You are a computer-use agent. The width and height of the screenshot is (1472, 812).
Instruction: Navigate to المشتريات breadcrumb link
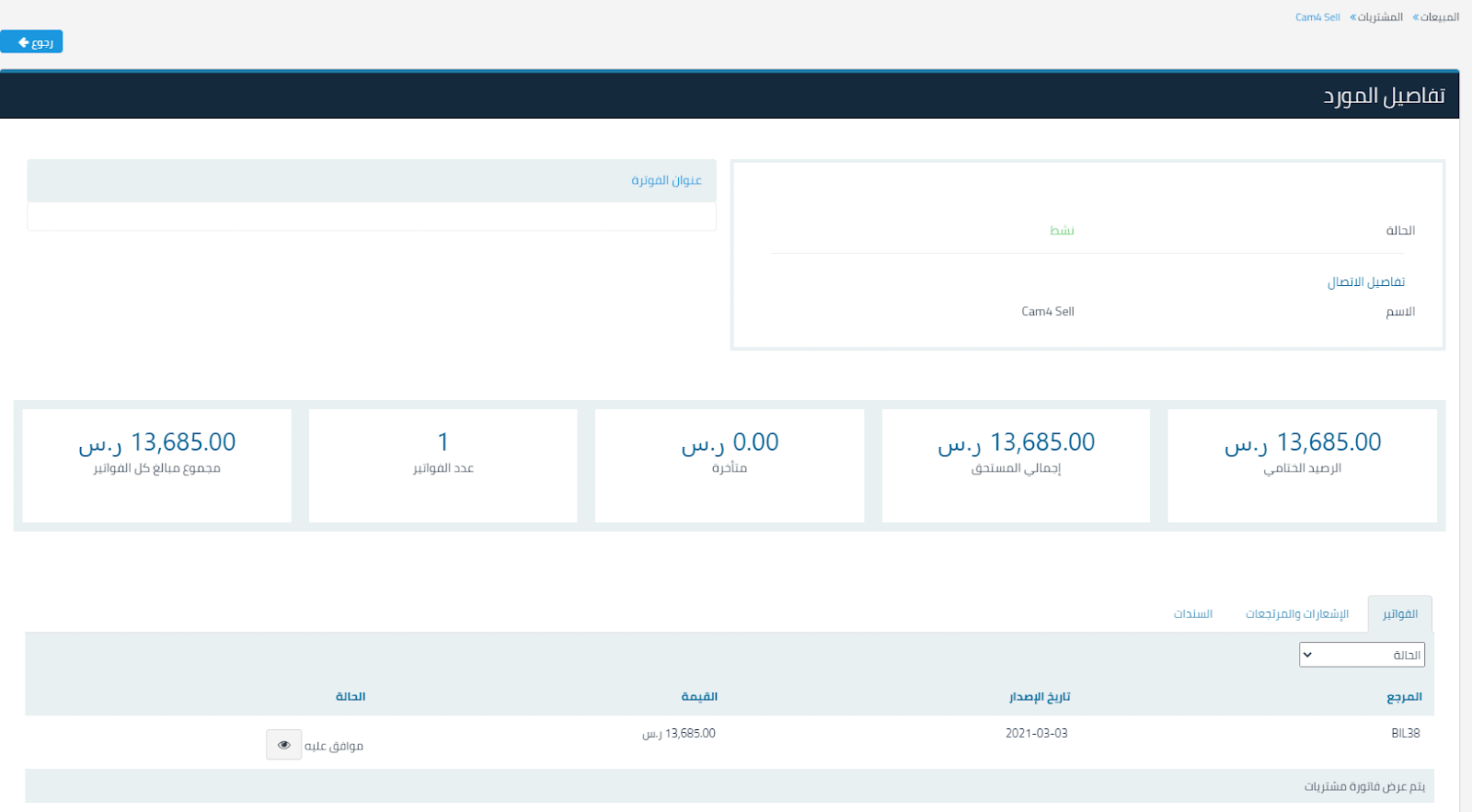pos(1380,17)
